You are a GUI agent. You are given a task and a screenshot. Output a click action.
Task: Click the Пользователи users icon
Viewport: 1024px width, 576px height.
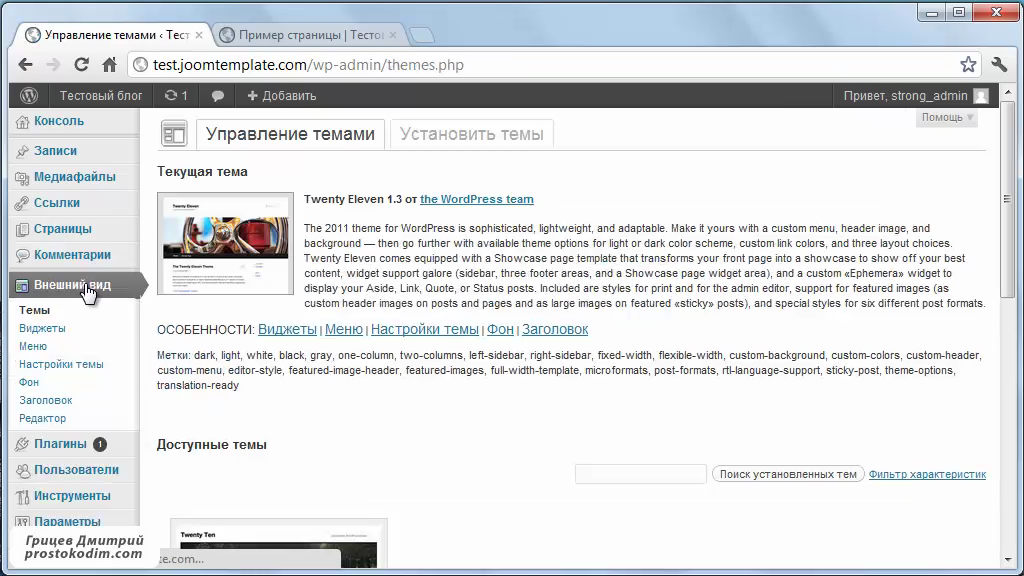(22, 470)
